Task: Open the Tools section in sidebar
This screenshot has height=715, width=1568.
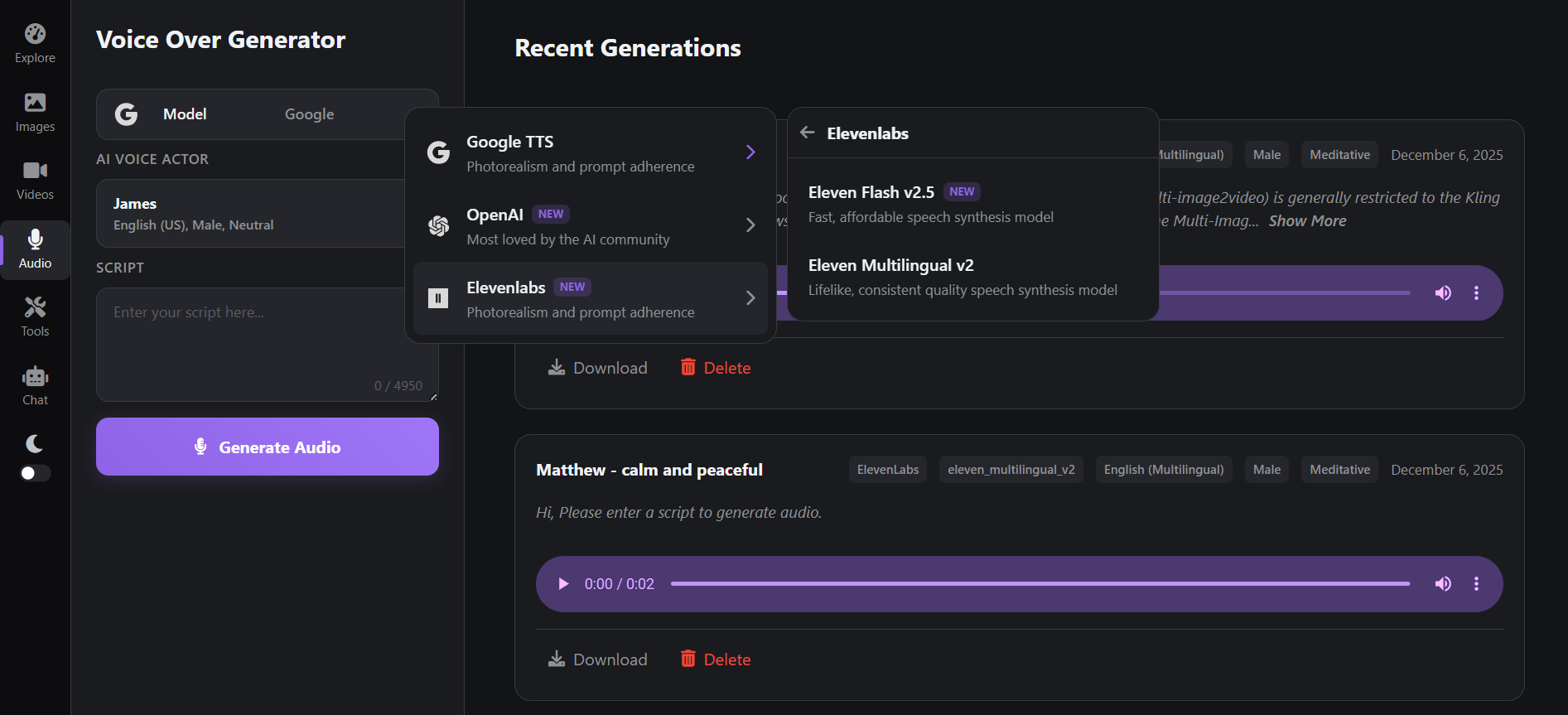Action: pos(35,317)
